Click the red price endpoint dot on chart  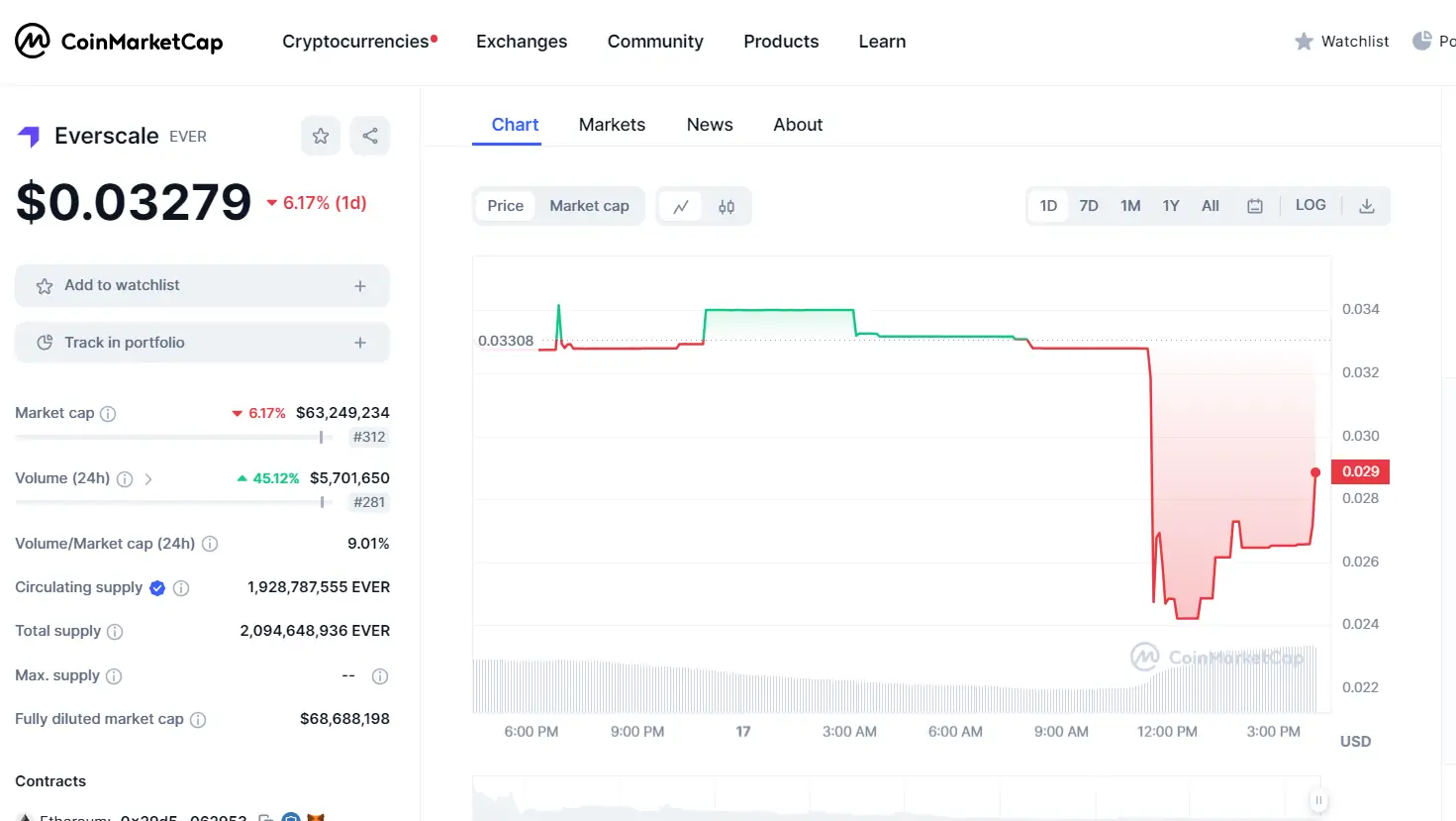[1315, 472]
